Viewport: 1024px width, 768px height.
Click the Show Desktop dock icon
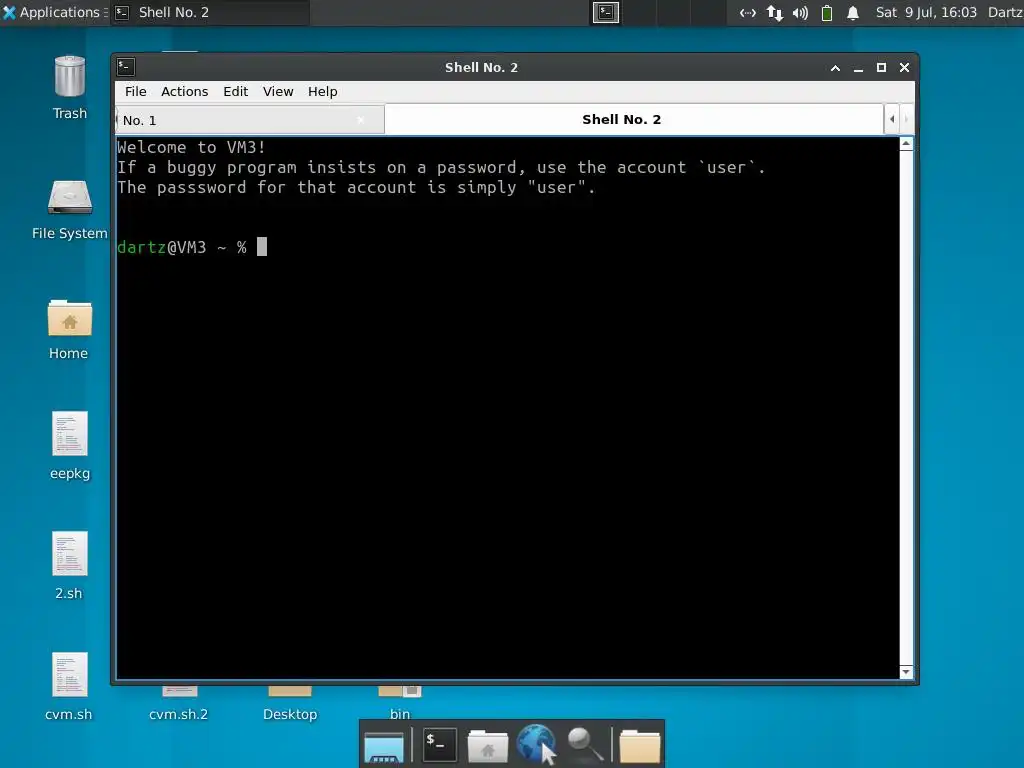[x=384, y=746]
